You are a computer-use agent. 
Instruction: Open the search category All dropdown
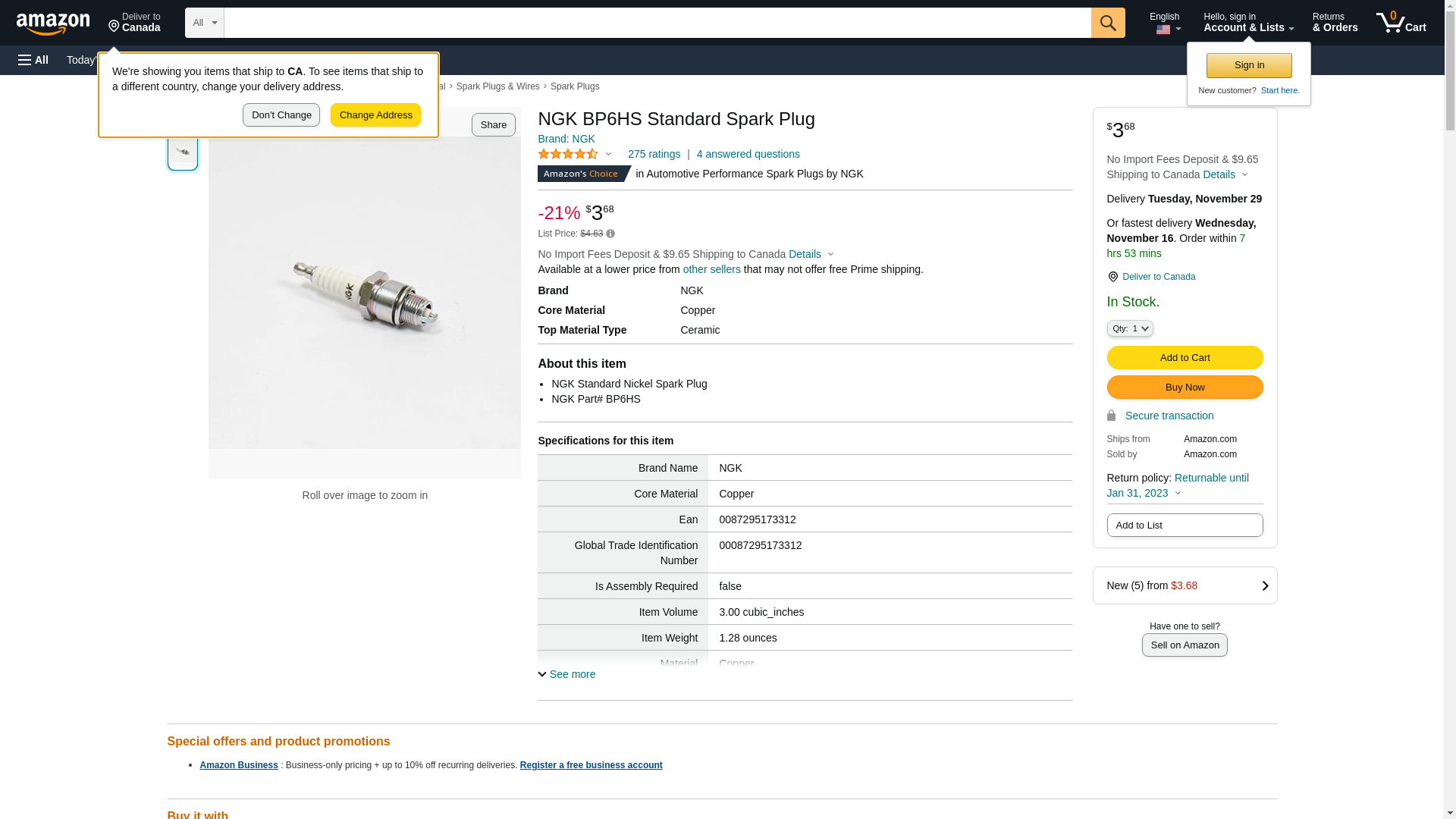[x=204, y=23]
